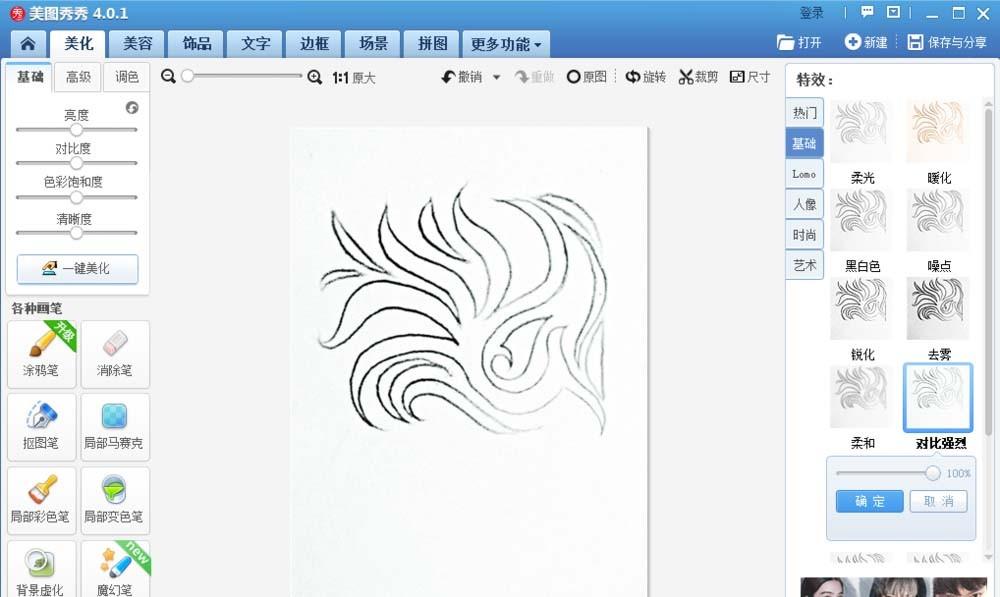The height and width of the screenshot is (597, 1000).
Task: Open the Lomo effects category tab
Action: 804,174
